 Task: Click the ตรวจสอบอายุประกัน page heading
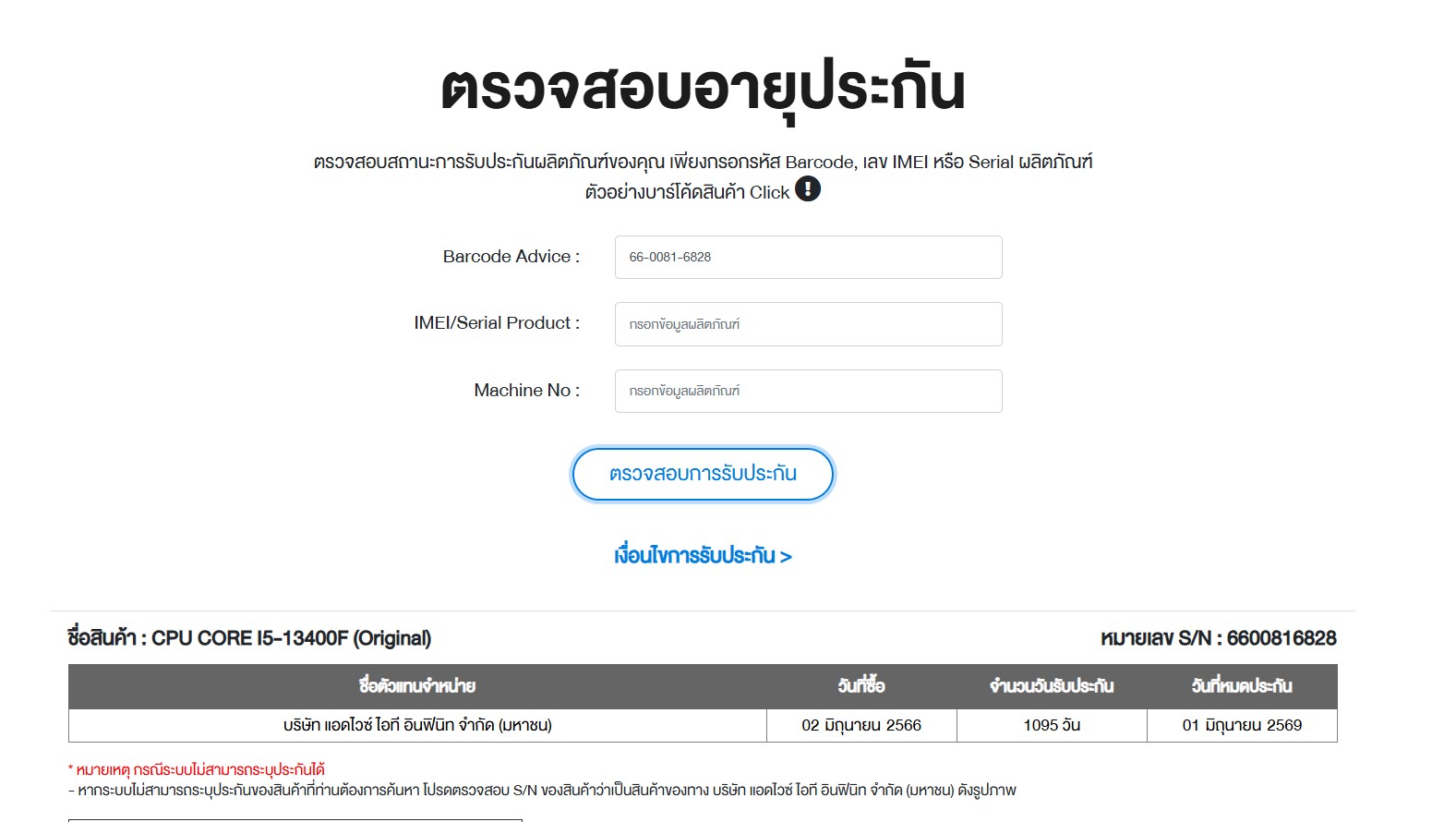[x=703, y=89]
